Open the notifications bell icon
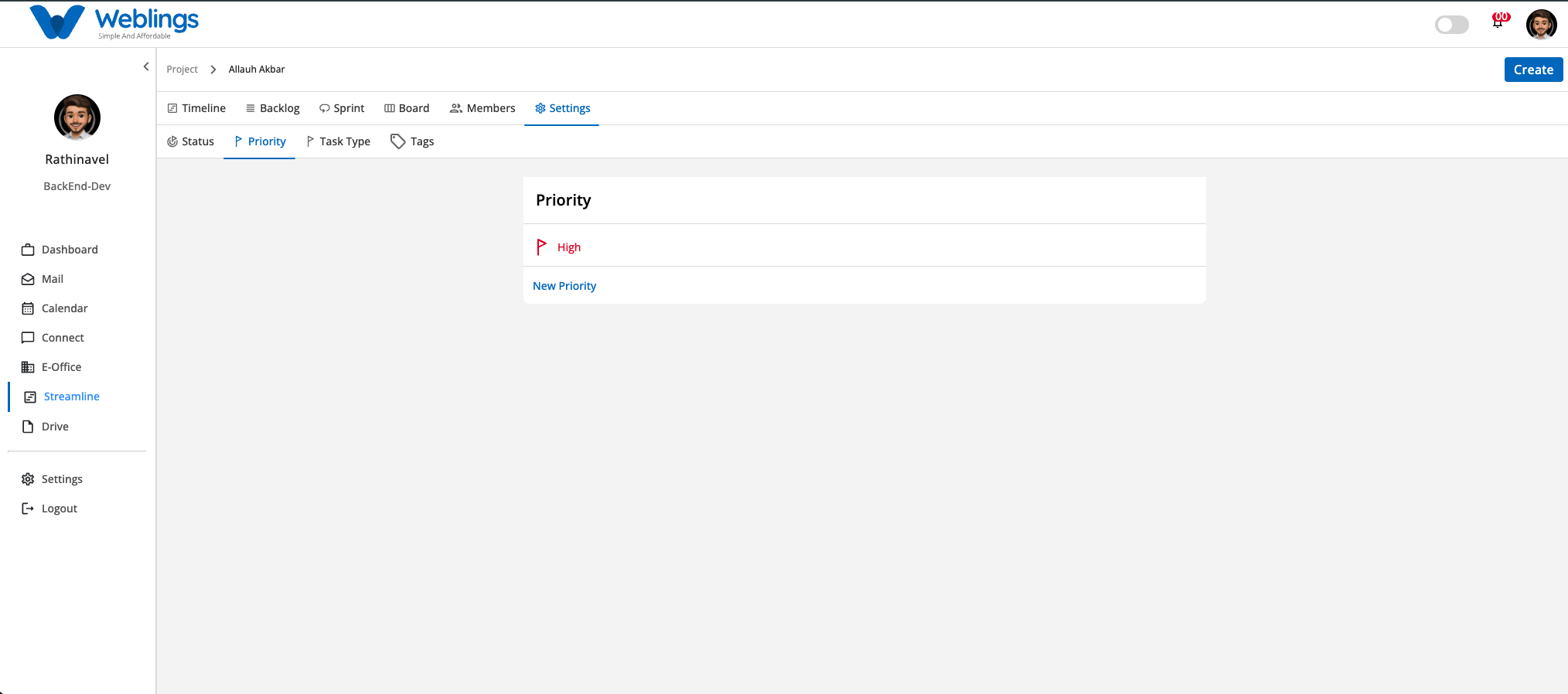This screenshot has width=1568, height=694. click(1498, 22)
